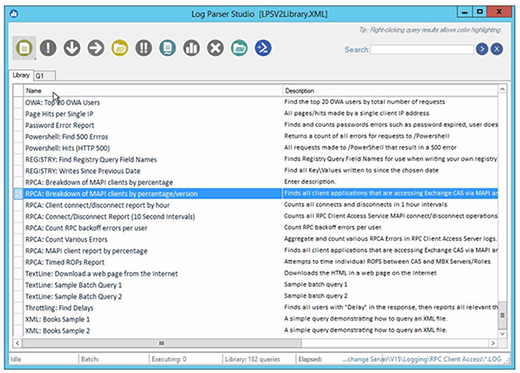Click the down-arrow import icon
The image size is (520, 373).
(x=72, y=48)
